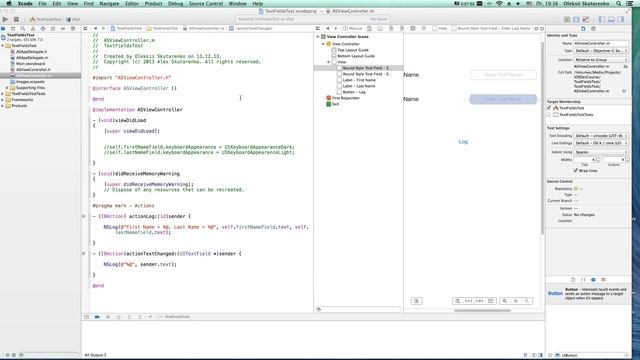The height and width of the screenshot is (360, 640).
Task: Click the Name field in File inspector
Action: tap(601, 43)
